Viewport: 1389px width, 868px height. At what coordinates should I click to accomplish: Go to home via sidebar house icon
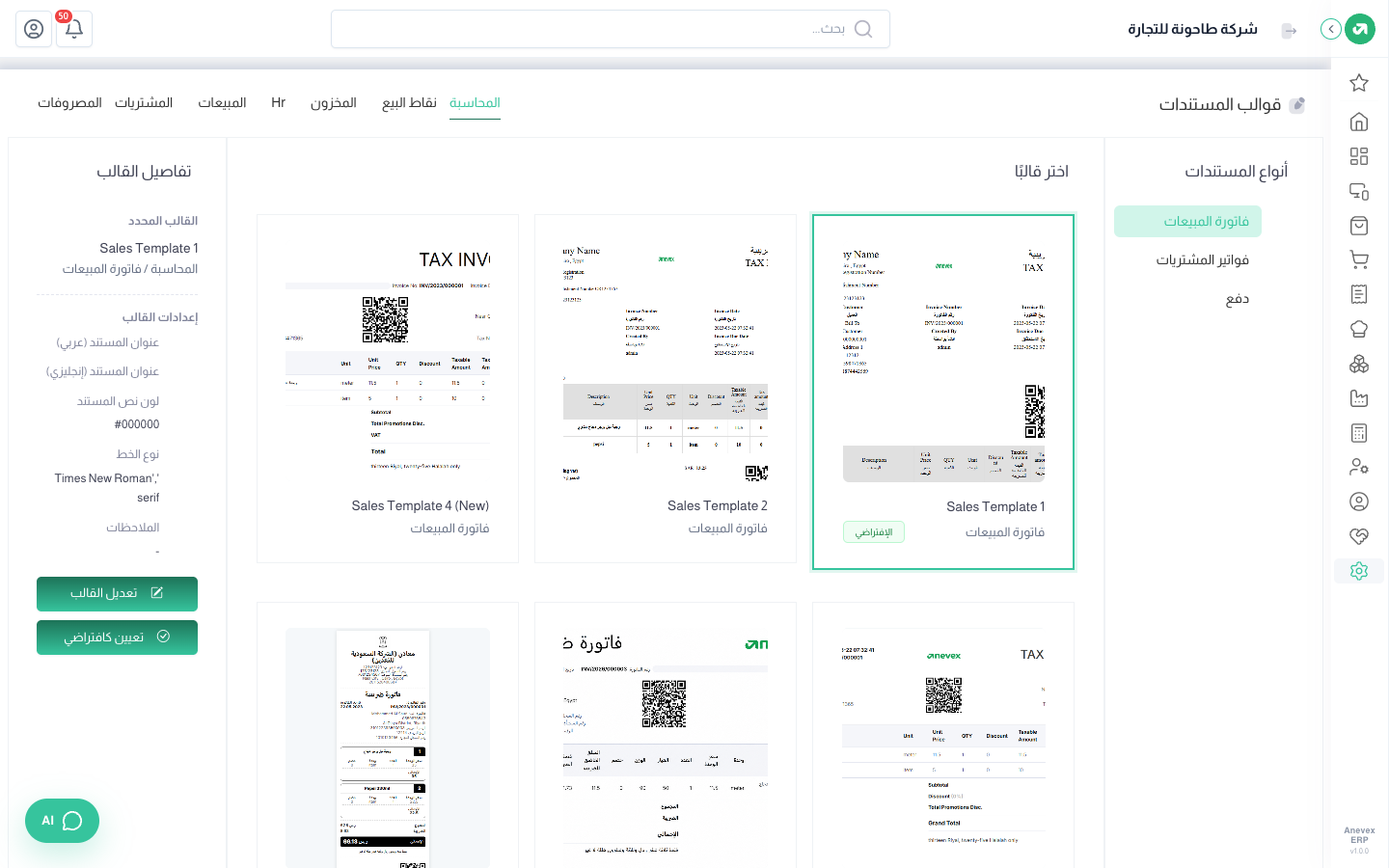click(1359, 122)
